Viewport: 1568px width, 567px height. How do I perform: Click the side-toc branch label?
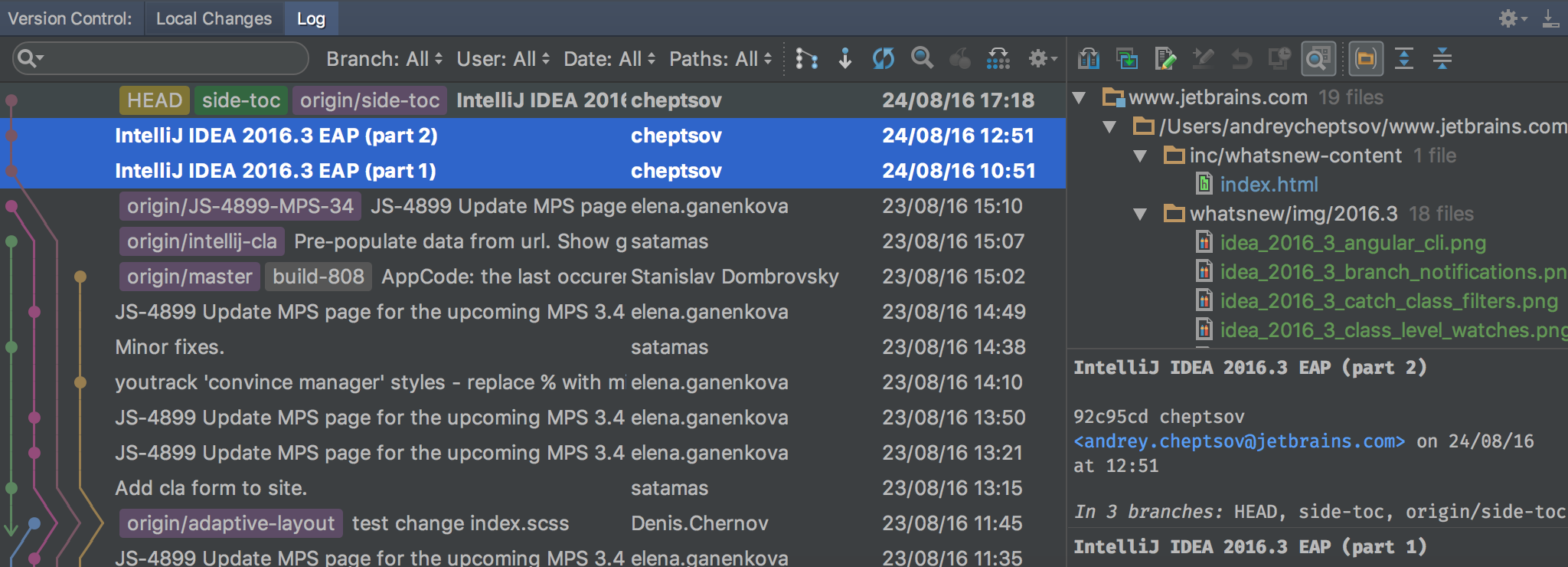point(241,100)
